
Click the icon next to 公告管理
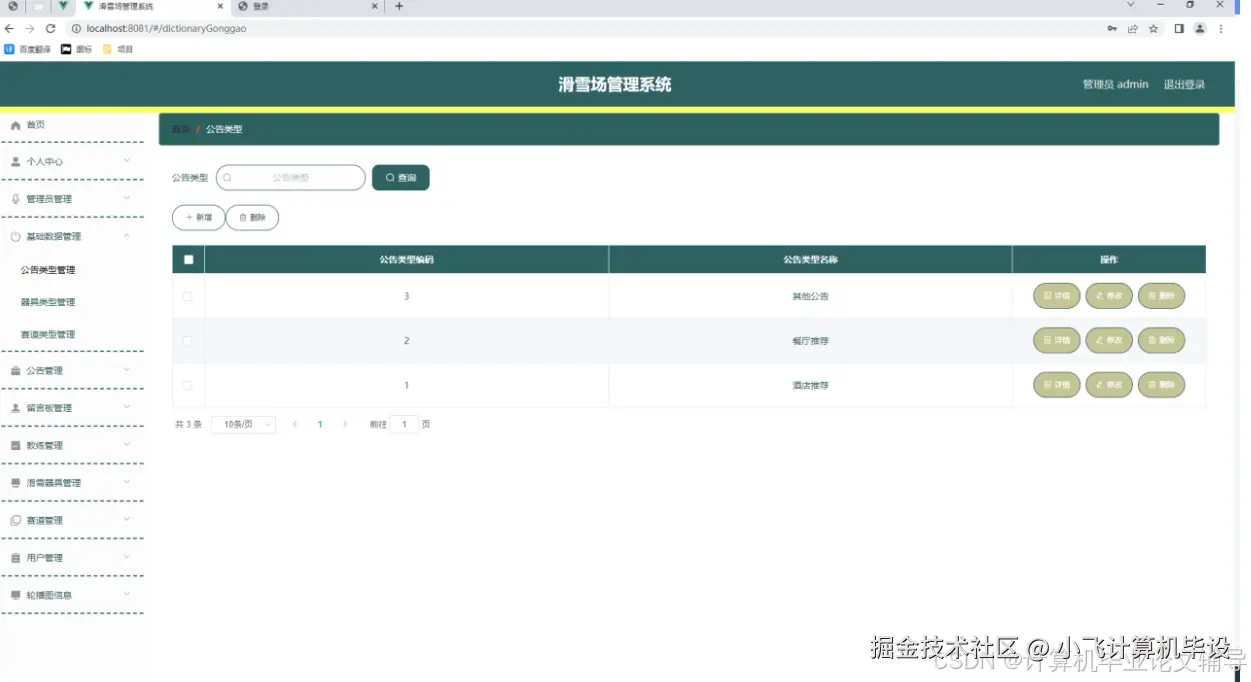[16, 371]
